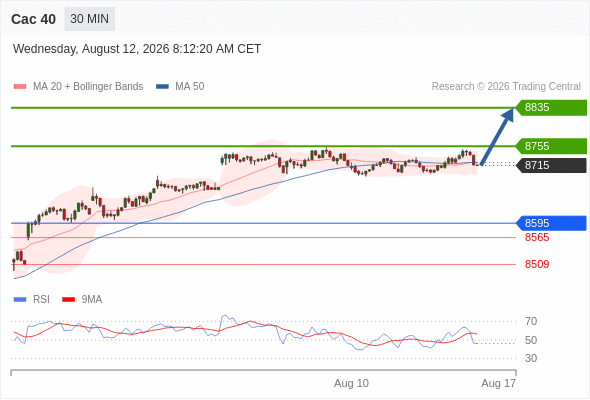Select the 8595 pivot price tag
The width and height of the screenshot is (590, 400).
pyautogui.click(x=551, y=223)
